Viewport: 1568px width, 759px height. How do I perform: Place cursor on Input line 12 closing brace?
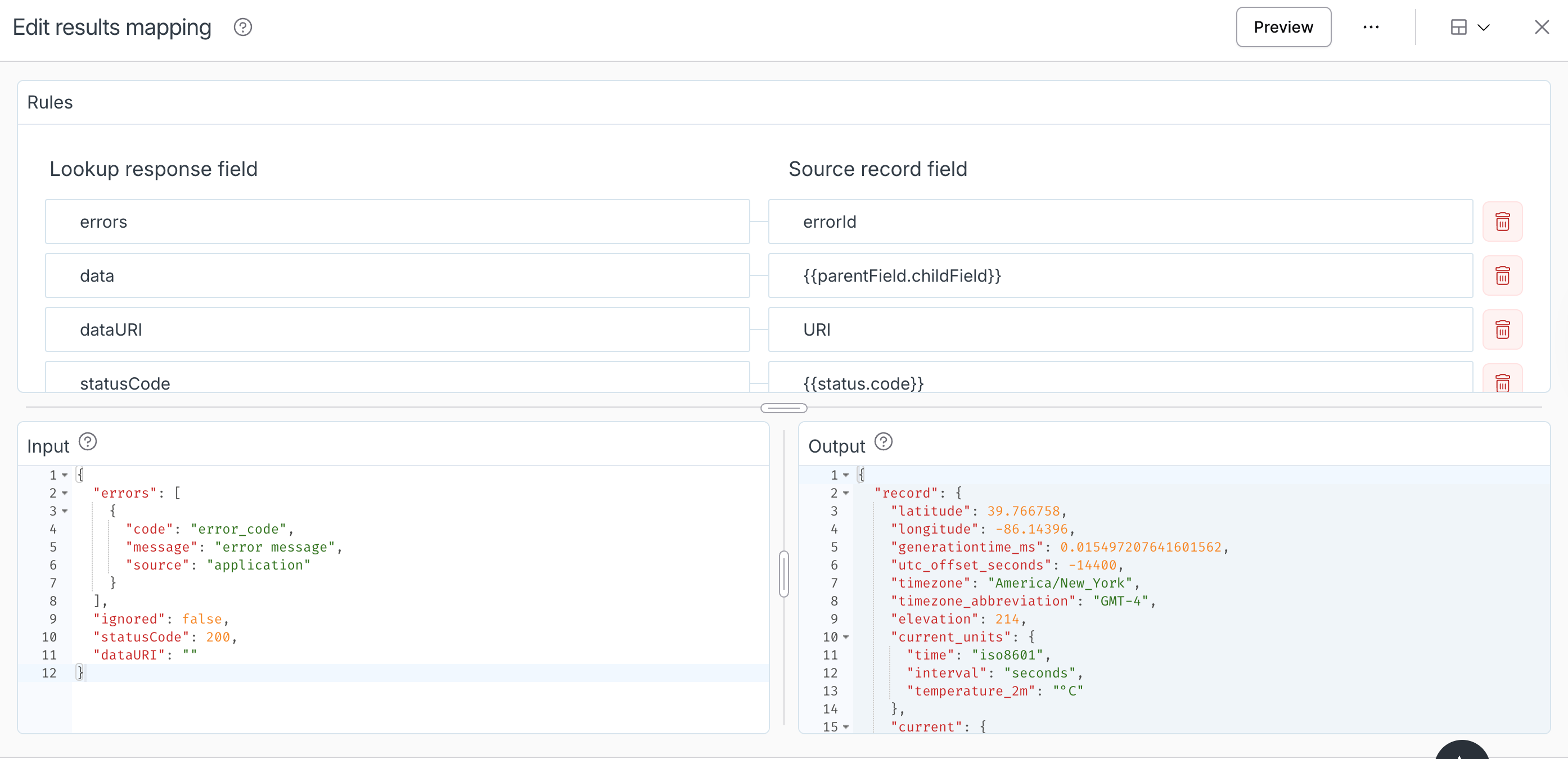tap(80, 673)
